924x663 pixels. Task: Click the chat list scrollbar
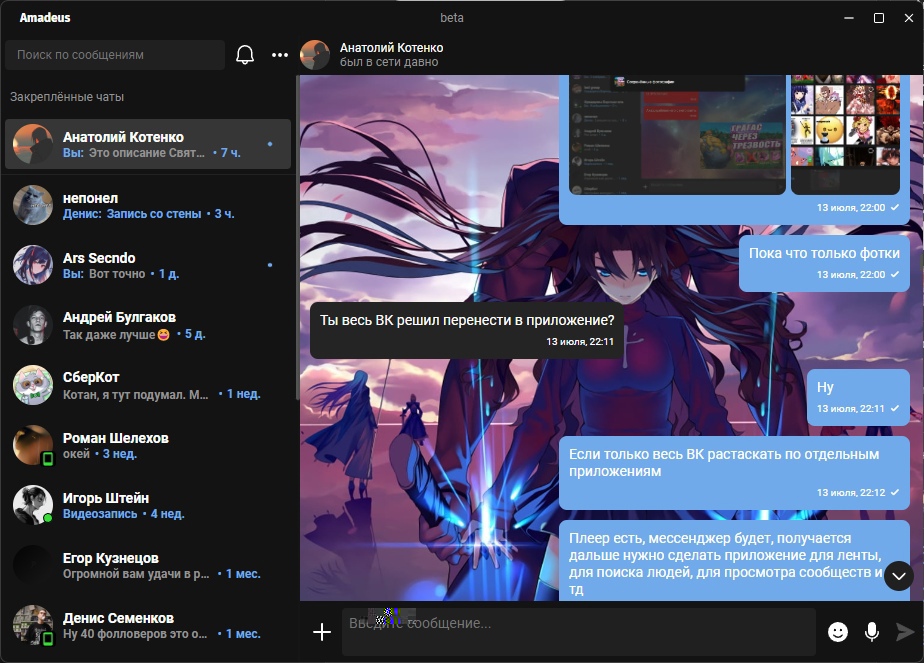tap(297, 239)
